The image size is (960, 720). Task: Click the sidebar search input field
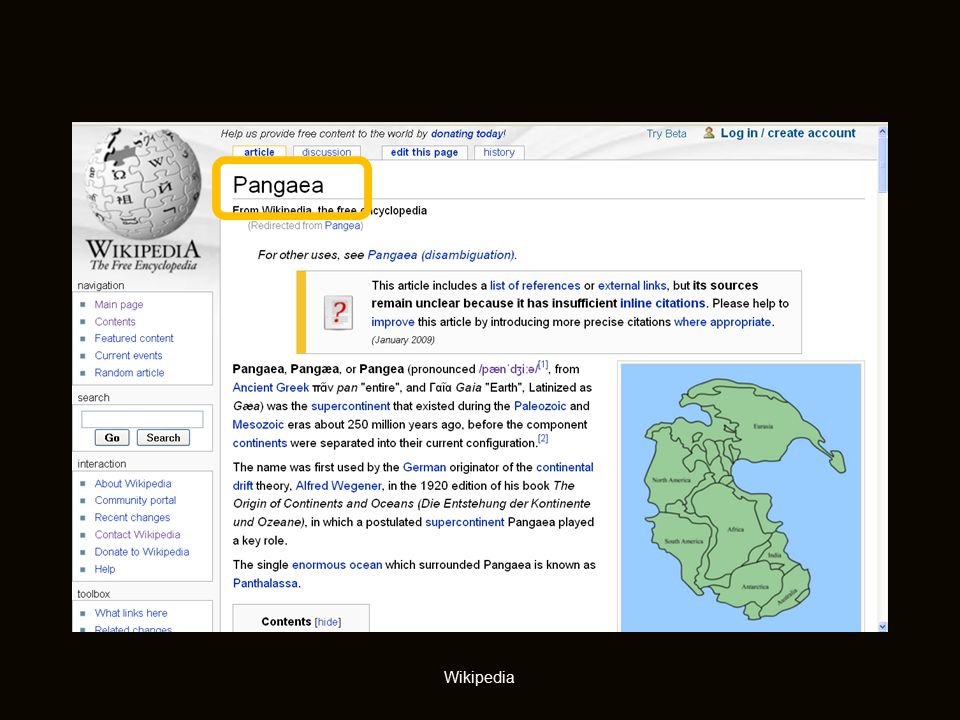(x=142, y=419)
